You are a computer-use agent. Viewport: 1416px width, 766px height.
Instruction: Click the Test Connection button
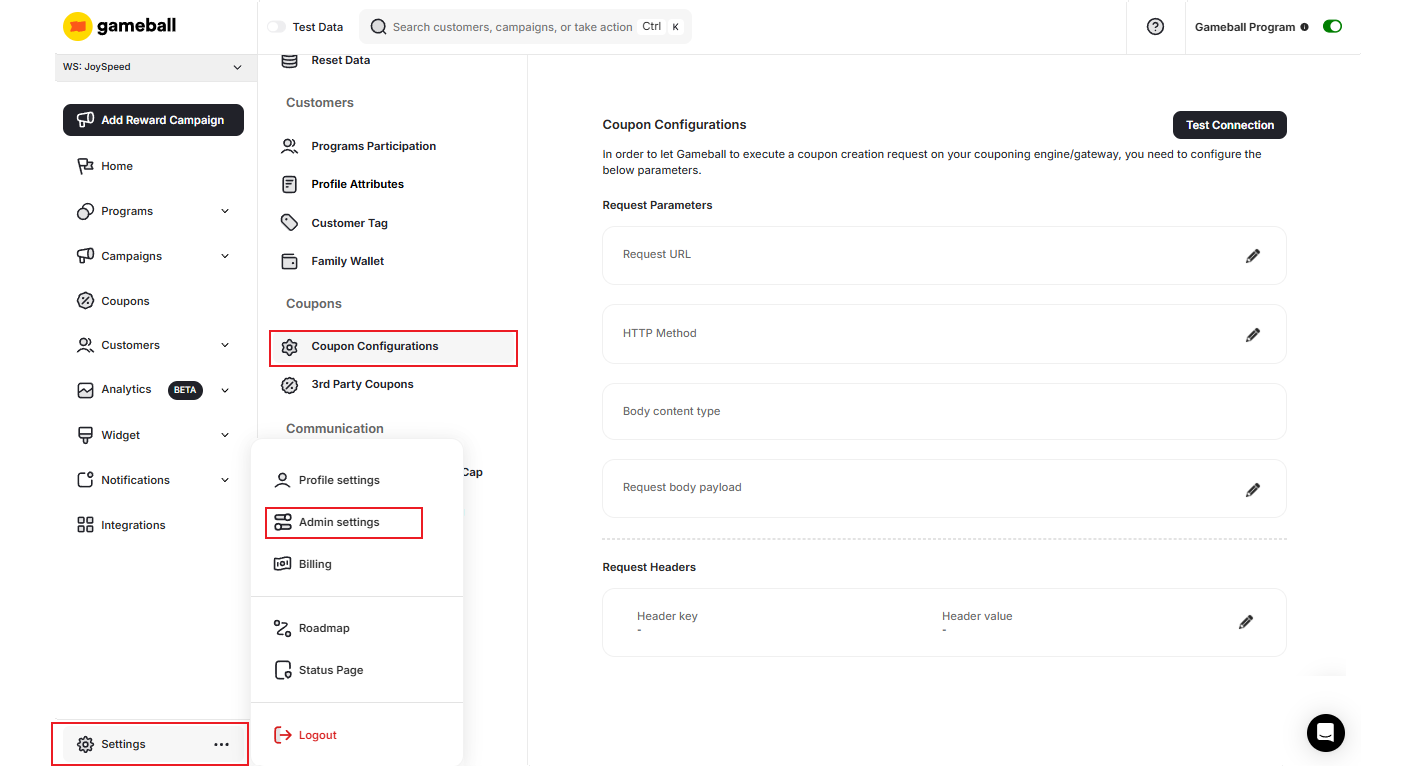pos(1229,125)
